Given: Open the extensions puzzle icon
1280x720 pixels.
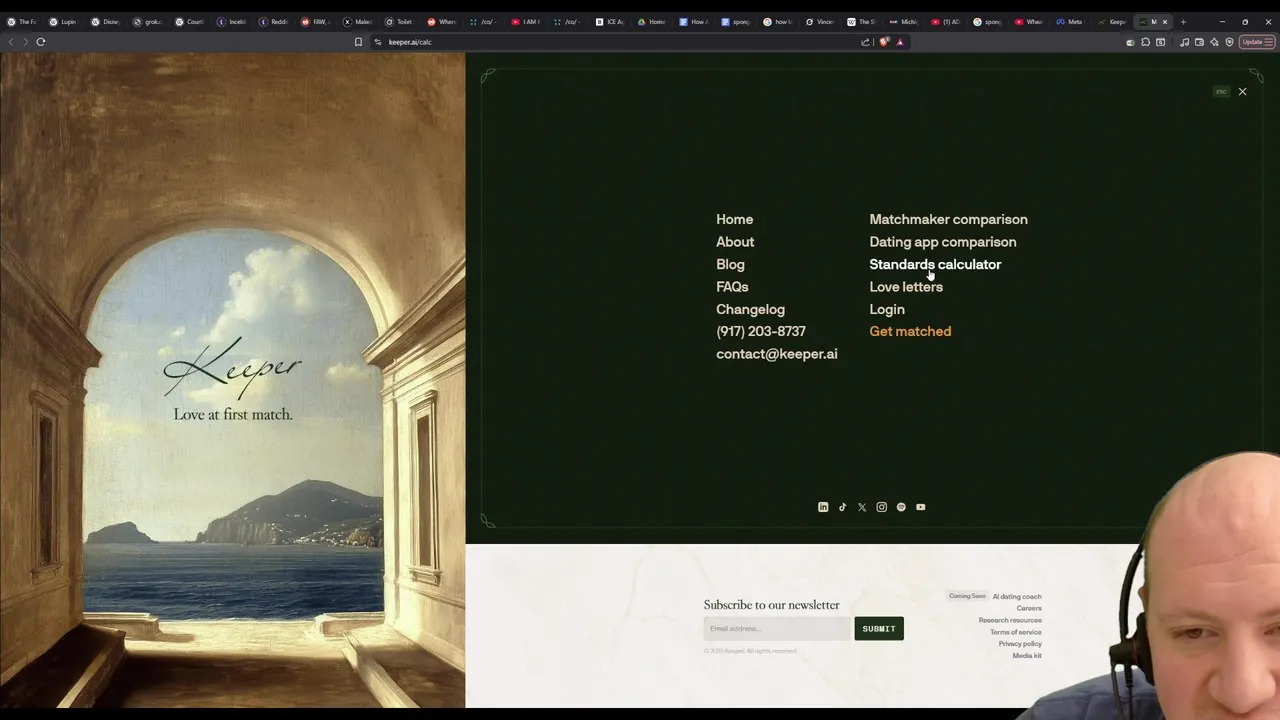Looking at the screenshot, I should tap(1145, 42).
